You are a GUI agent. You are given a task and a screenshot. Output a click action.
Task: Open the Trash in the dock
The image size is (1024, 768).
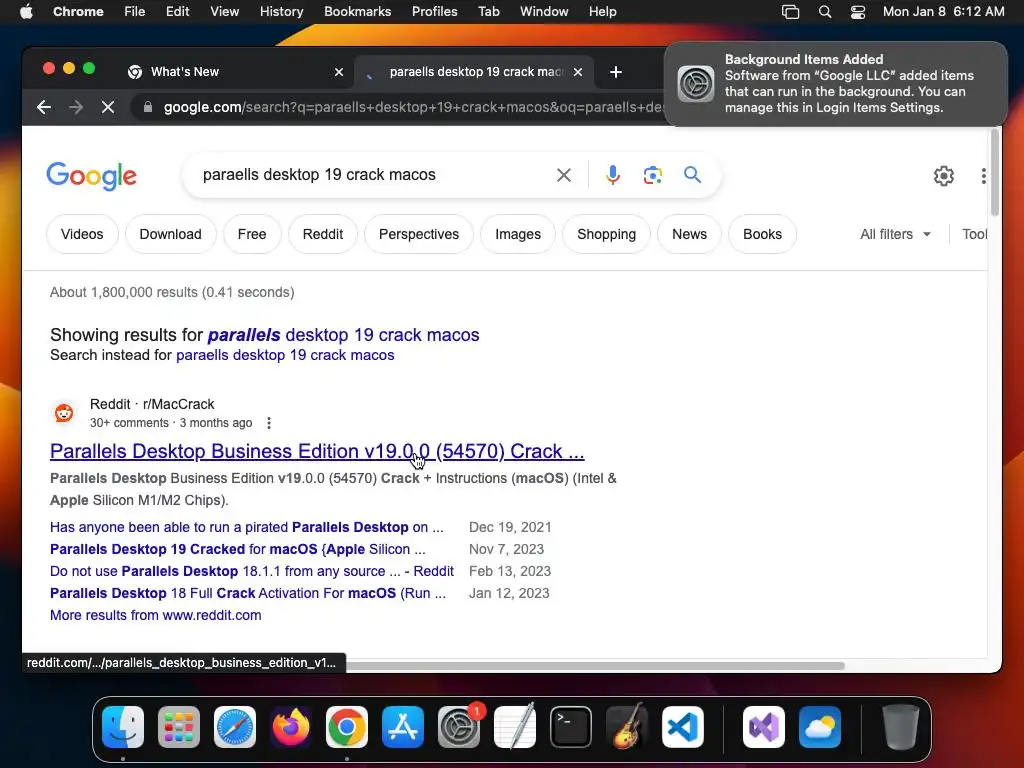coord(901,727)
